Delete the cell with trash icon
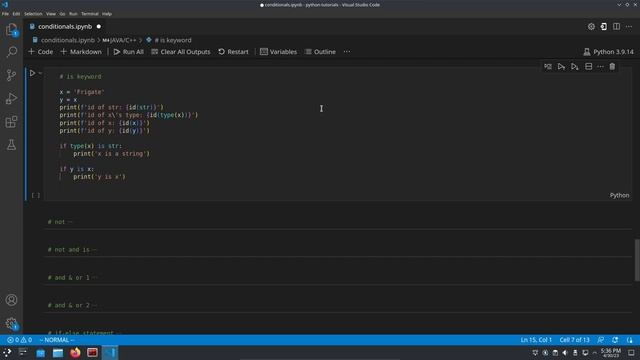Image resolution: width=640 pixels, height=360 pixels. coord(612,67)
